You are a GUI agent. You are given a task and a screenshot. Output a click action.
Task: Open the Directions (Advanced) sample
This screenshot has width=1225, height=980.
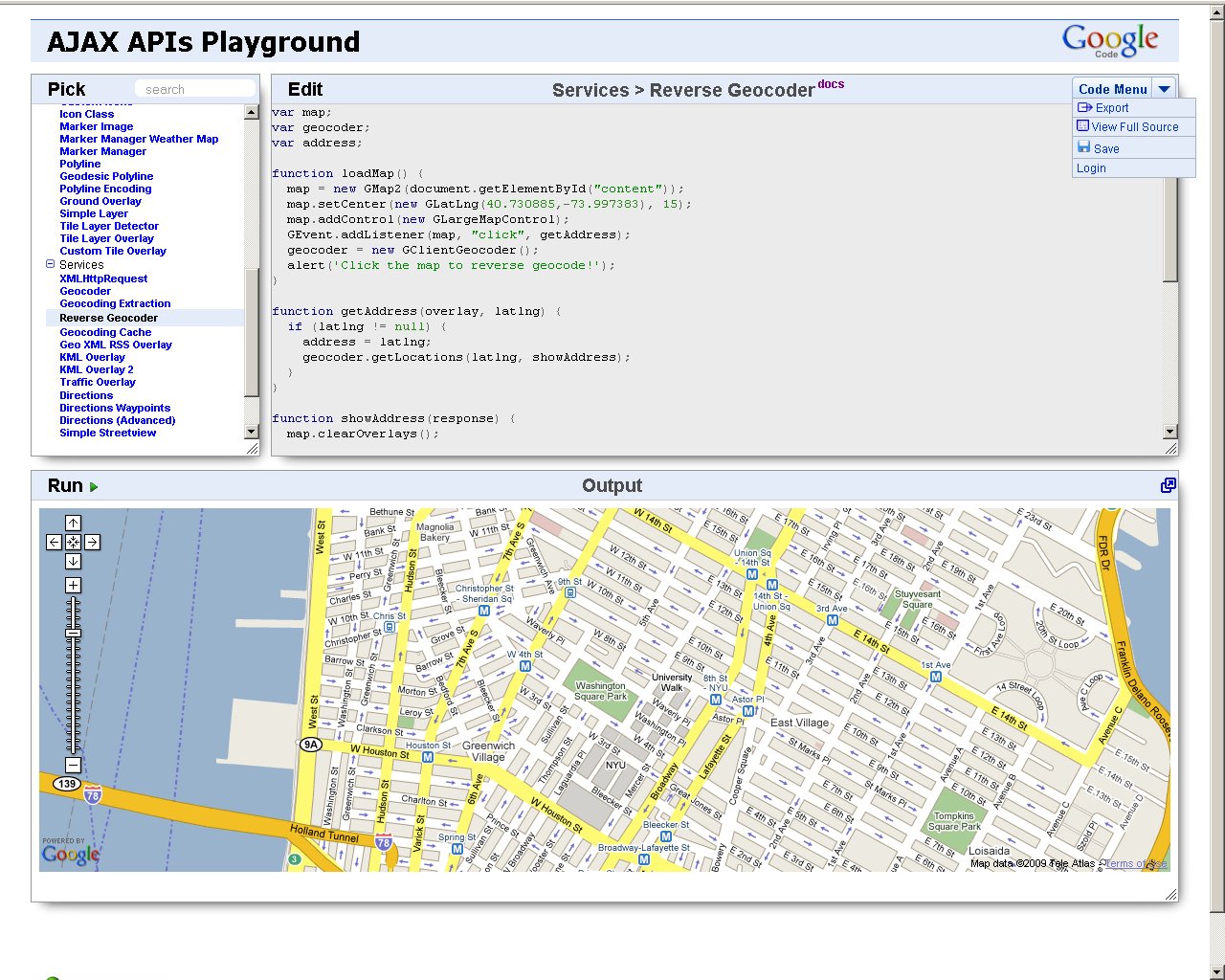coord(117,420)
